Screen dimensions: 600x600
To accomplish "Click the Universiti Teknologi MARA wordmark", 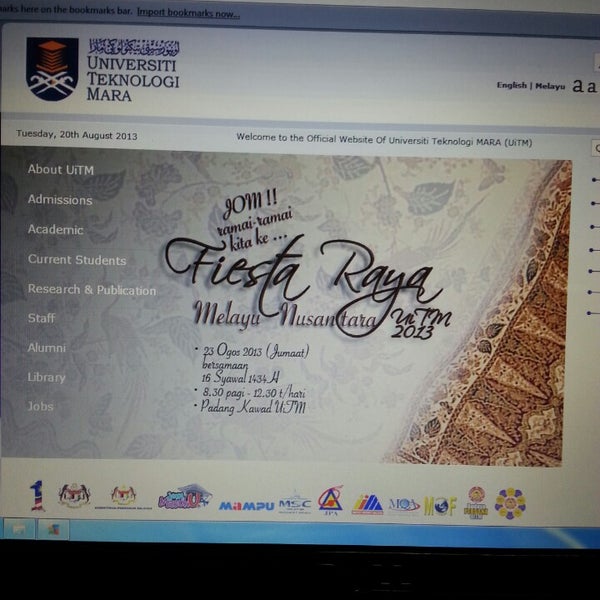I will click(x=133, y=70).
